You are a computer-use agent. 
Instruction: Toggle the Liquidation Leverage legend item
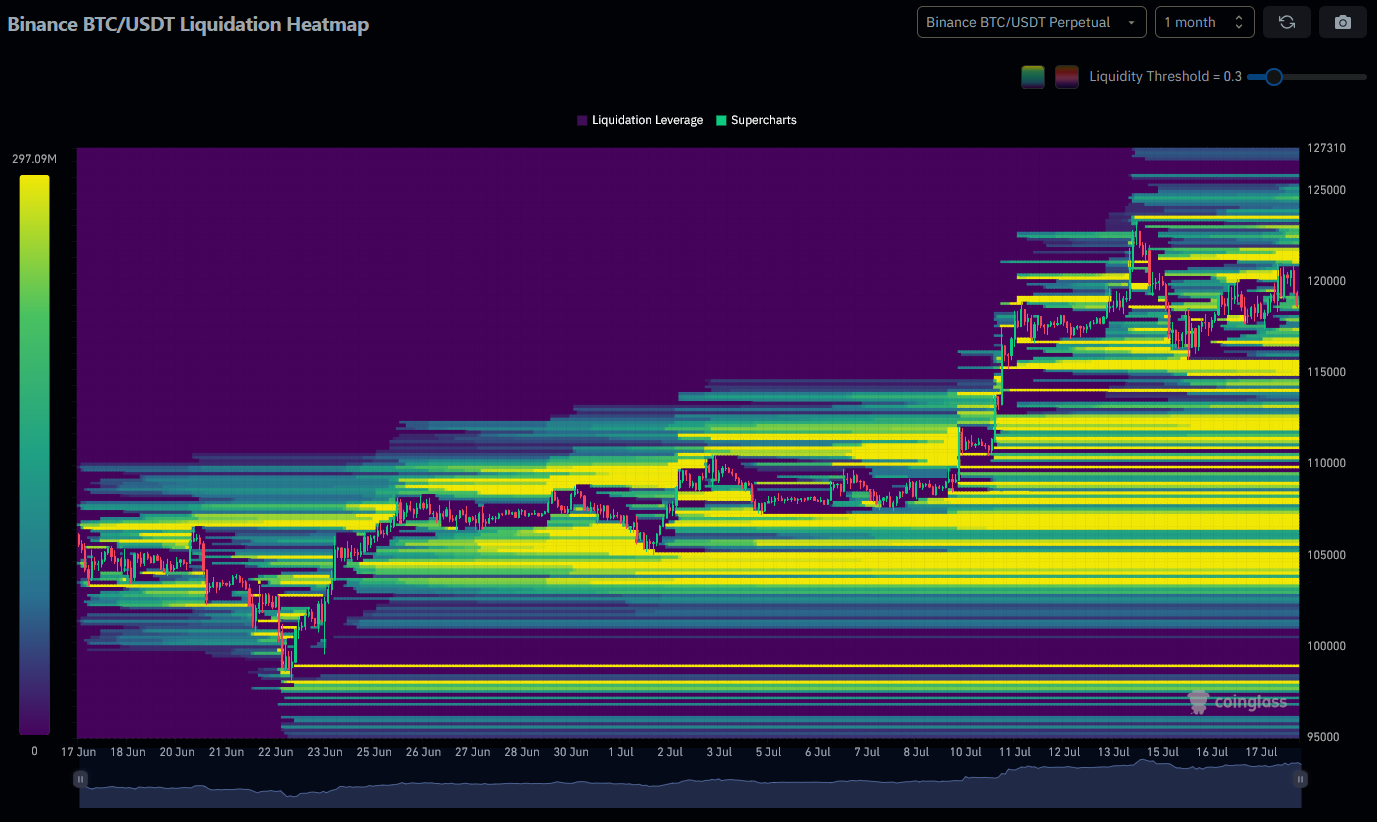click(x=640, y=120)
